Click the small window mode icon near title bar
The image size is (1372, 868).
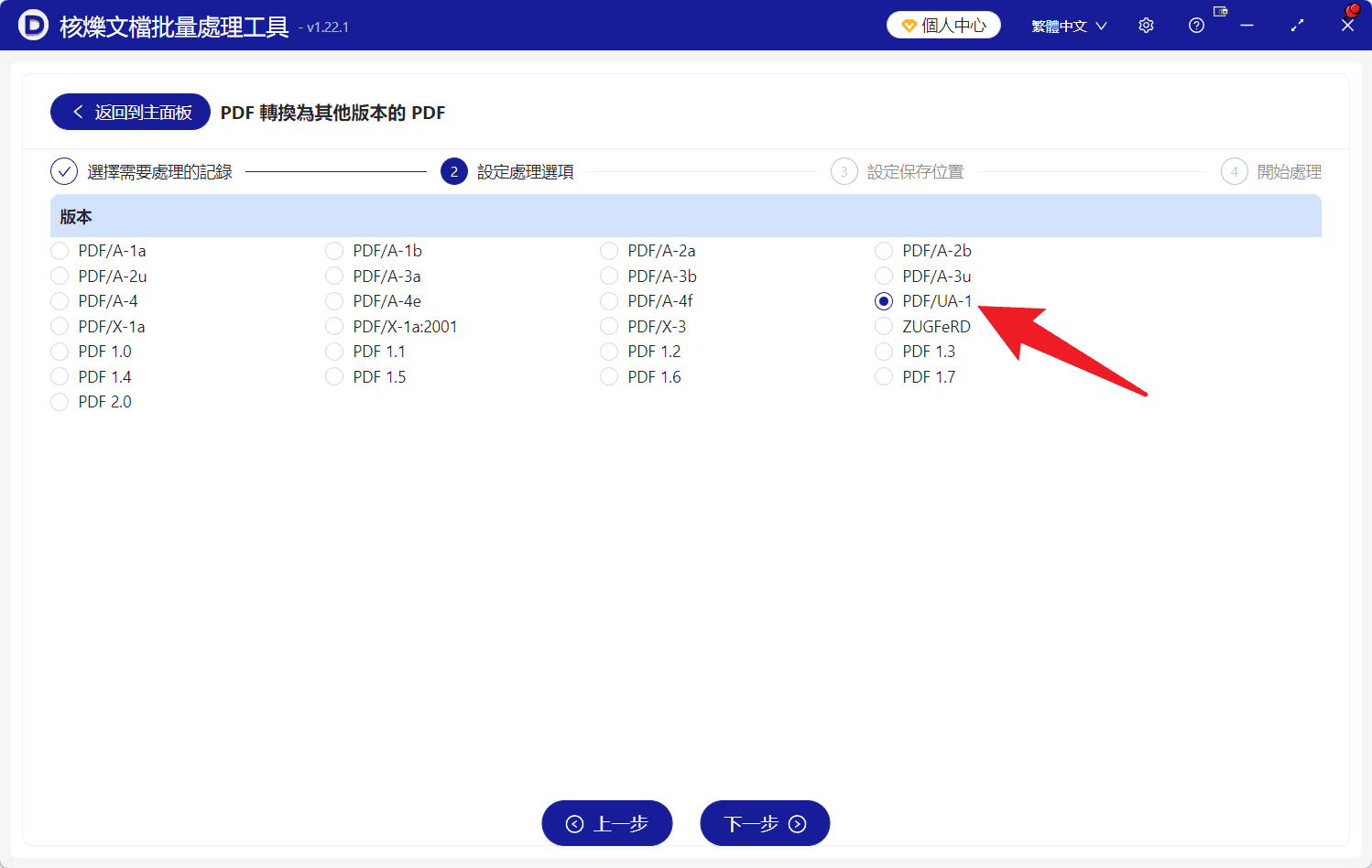tap(1220, 11)
